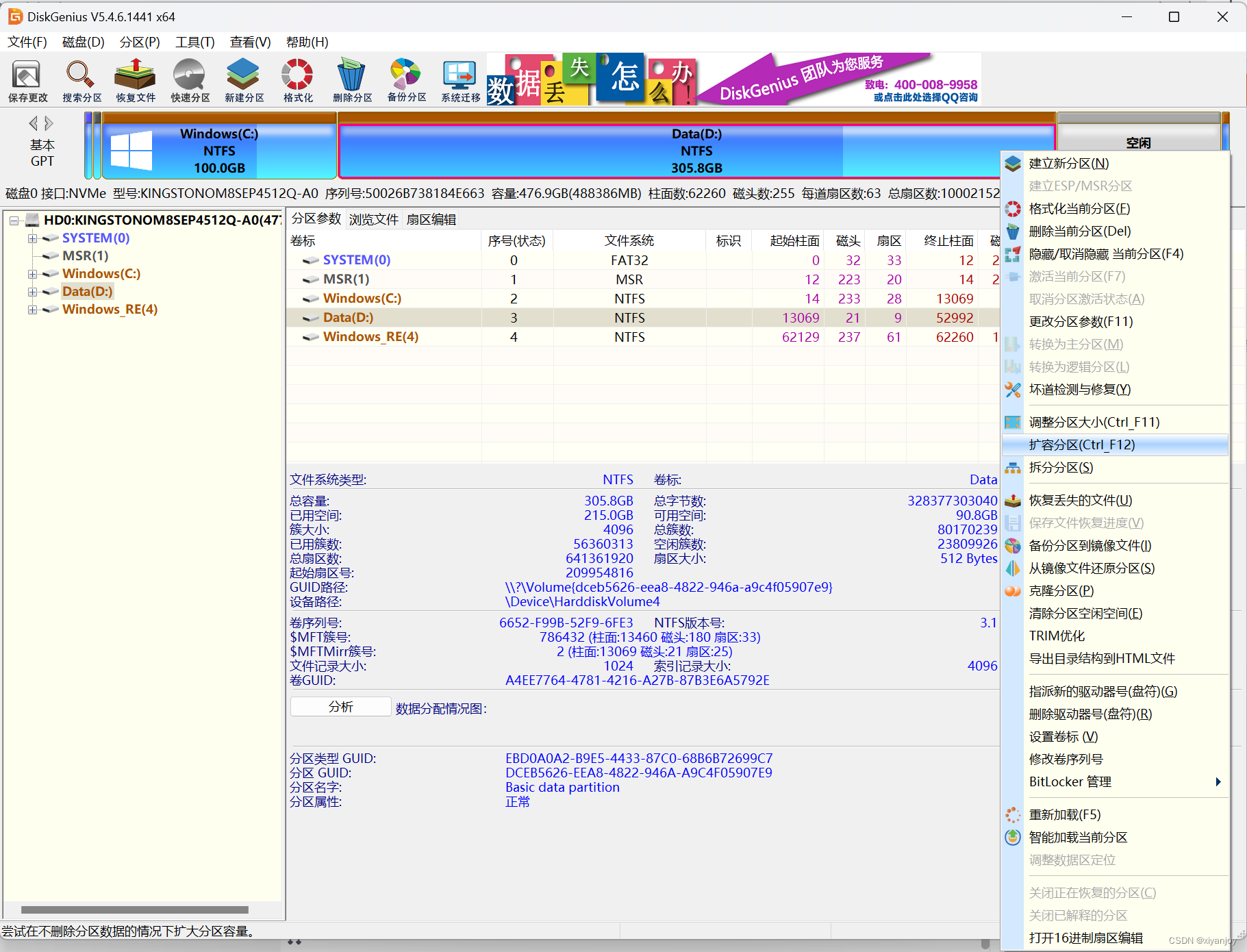Viewport: 1247px width, 952px height.
Task: Choose TRIM优化 from context menu
Action: pos(1115,636)
